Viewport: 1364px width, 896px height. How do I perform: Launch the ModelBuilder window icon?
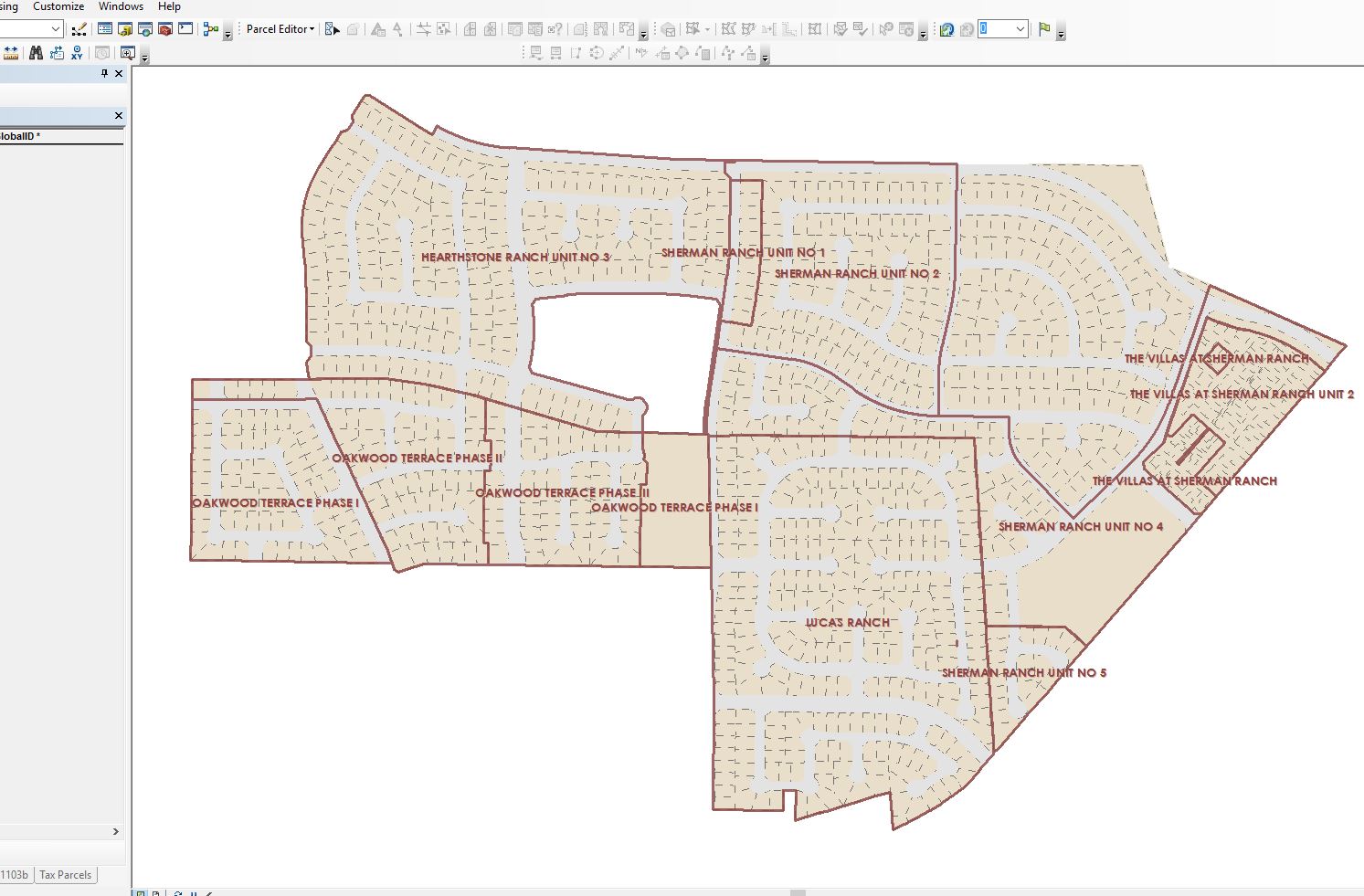211,29
